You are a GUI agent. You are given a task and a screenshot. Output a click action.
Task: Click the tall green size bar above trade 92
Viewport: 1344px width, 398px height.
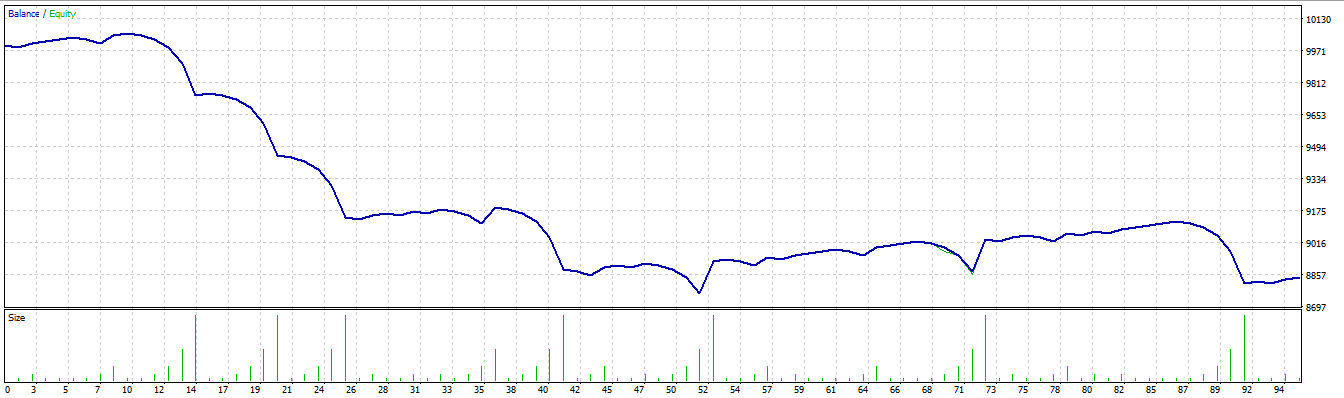point(1244,348)
